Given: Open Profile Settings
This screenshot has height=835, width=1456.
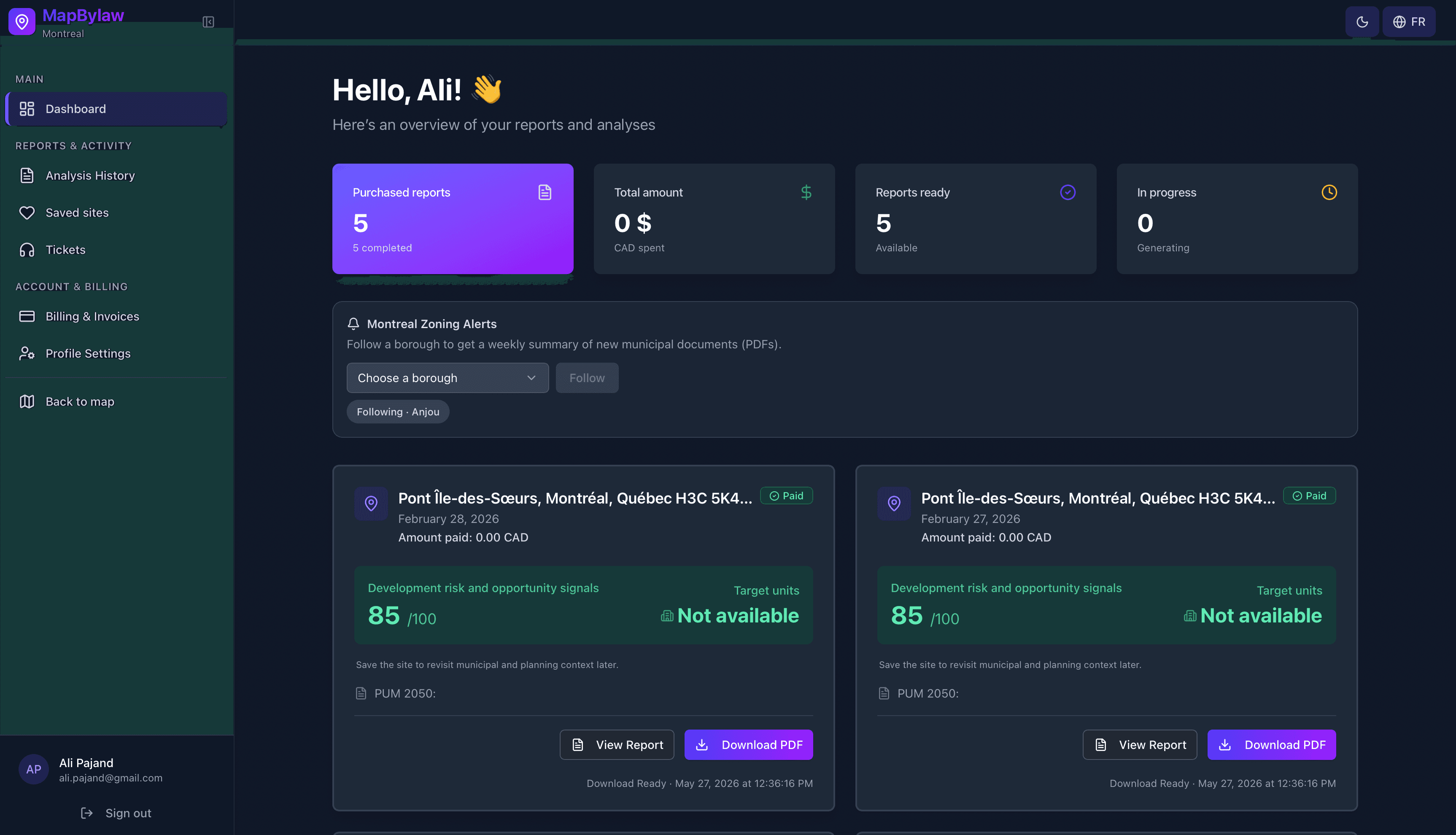Looking at the screenshot, I should pyautogui.click(x=116, y=354).
